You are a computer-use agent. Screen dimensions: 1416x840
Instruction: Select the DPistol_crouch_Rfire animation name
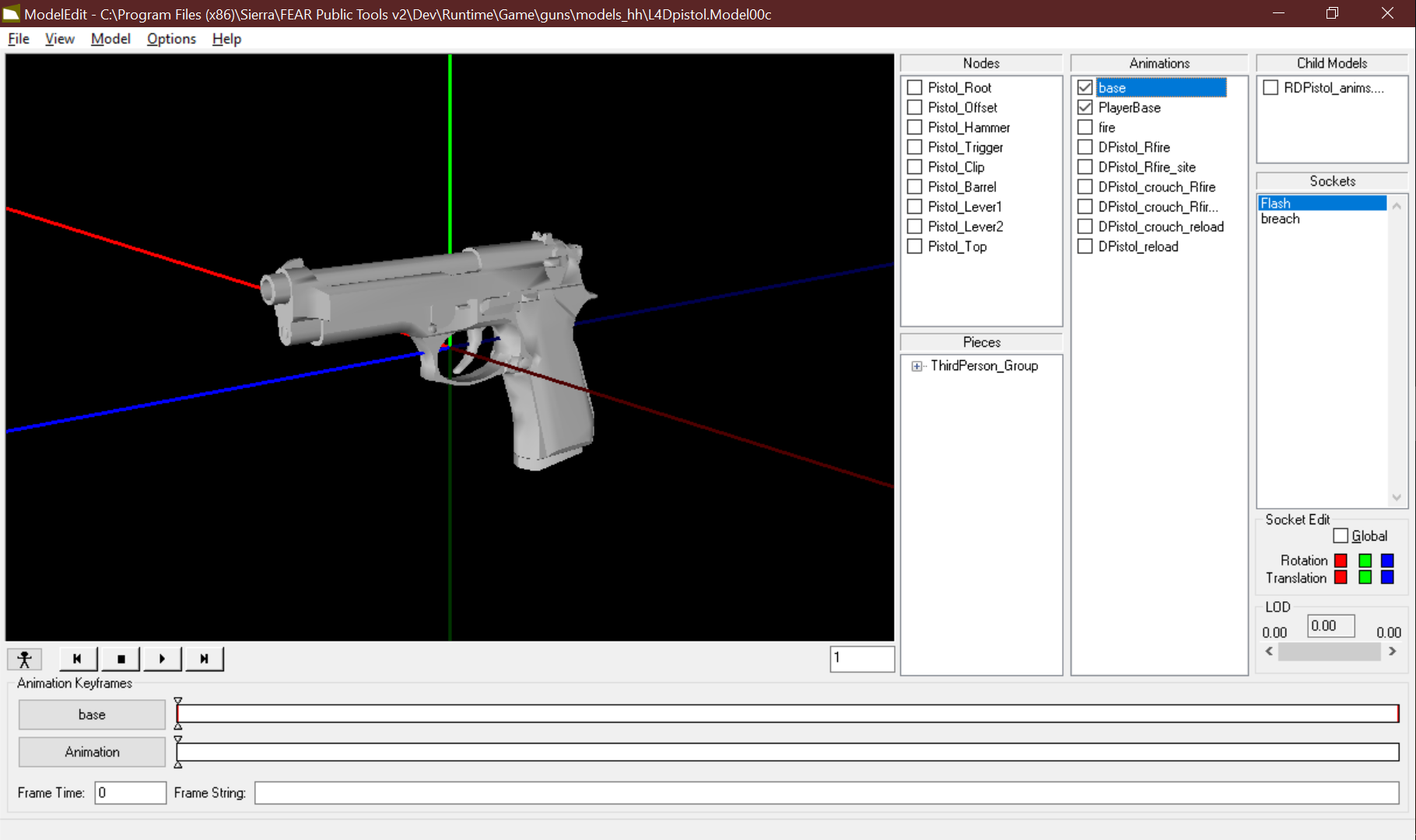(x=1156, y=187)
